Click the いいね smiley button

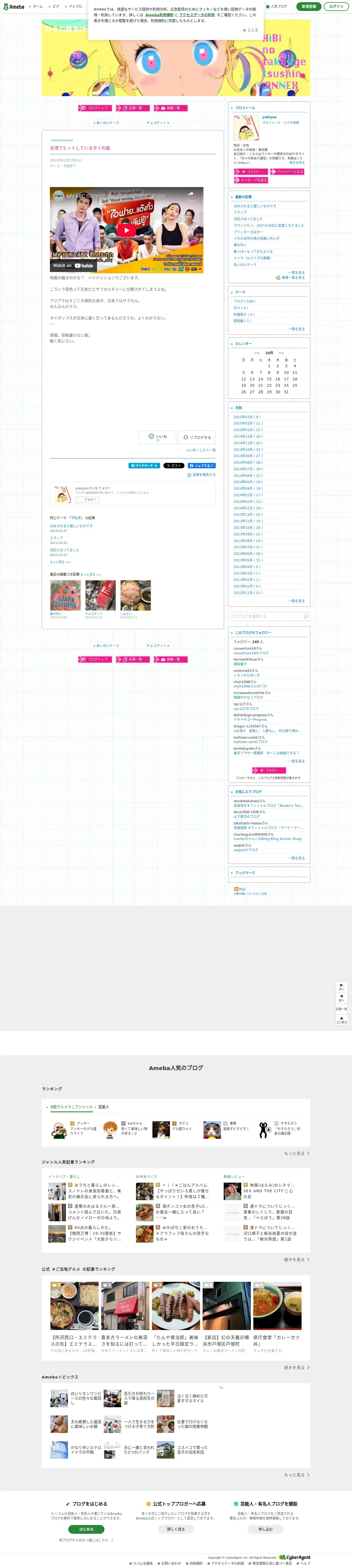(158, 437)
